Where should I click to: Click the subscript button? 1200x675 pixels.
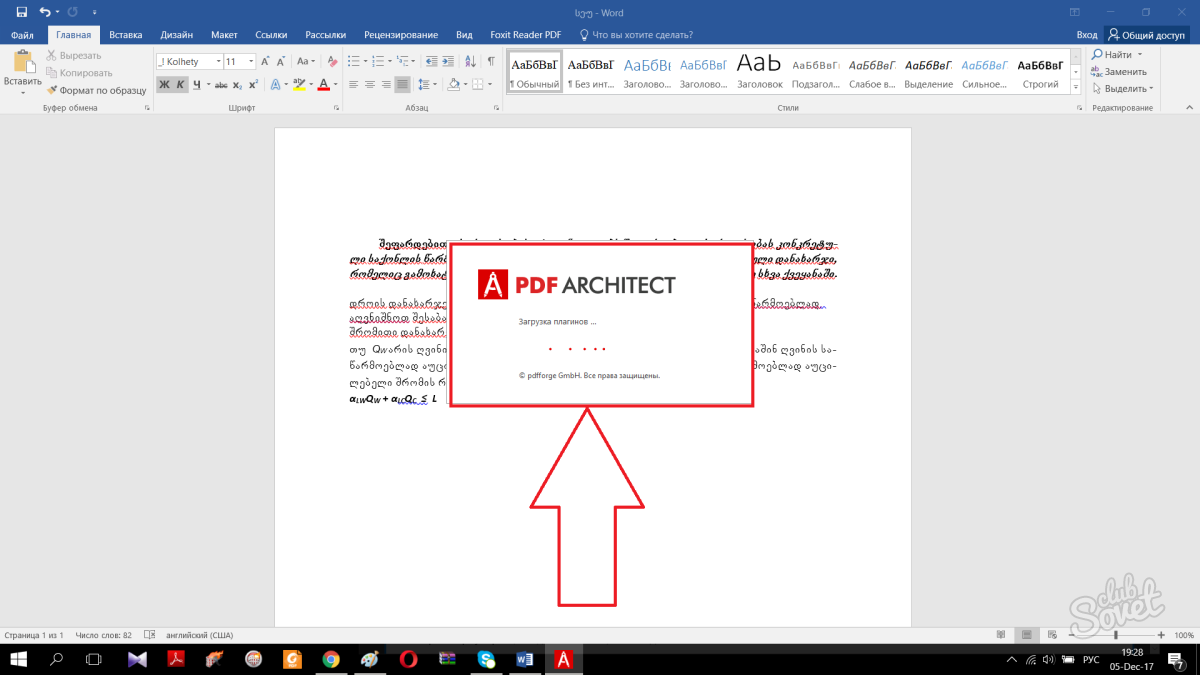coord(235,85)
